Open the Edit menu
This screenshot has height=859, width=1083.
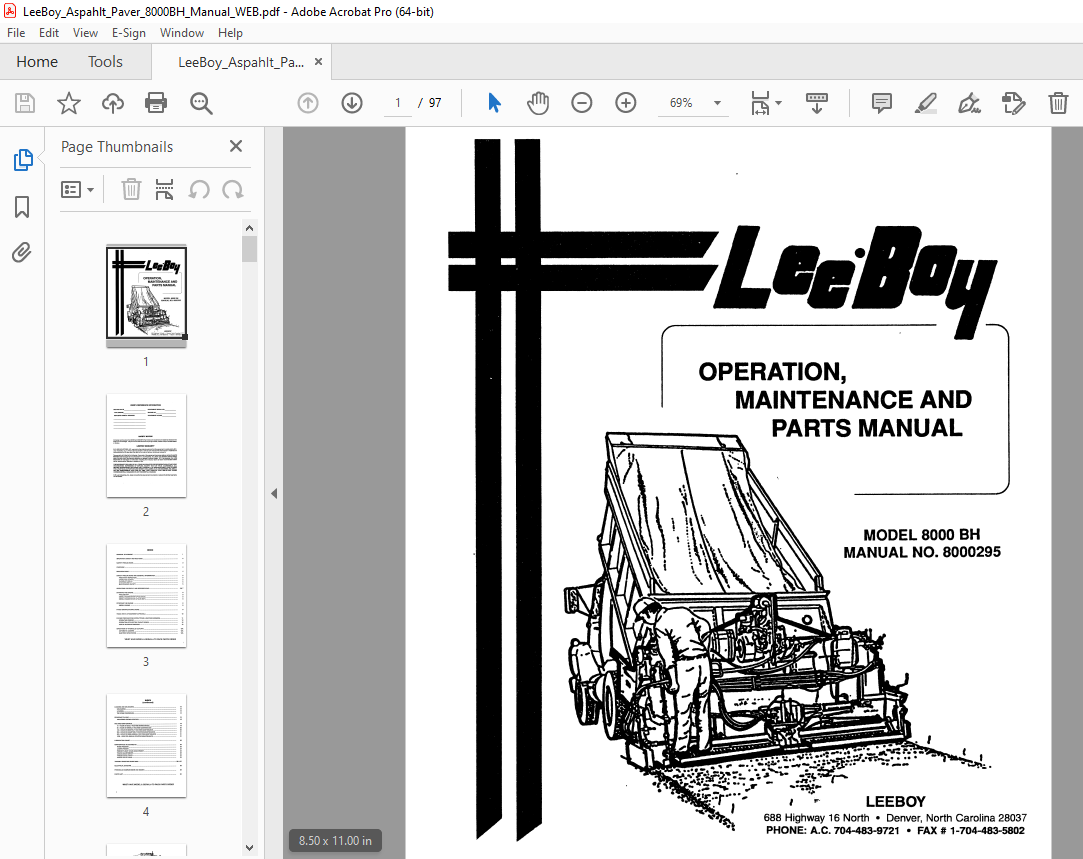tap(48, 32)
